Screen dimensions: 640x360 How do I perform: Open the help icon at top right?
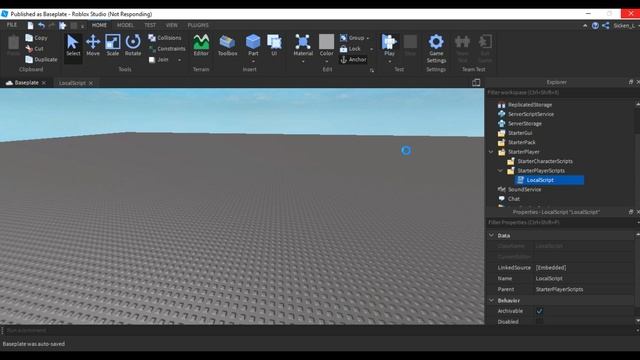pos(595,25)
